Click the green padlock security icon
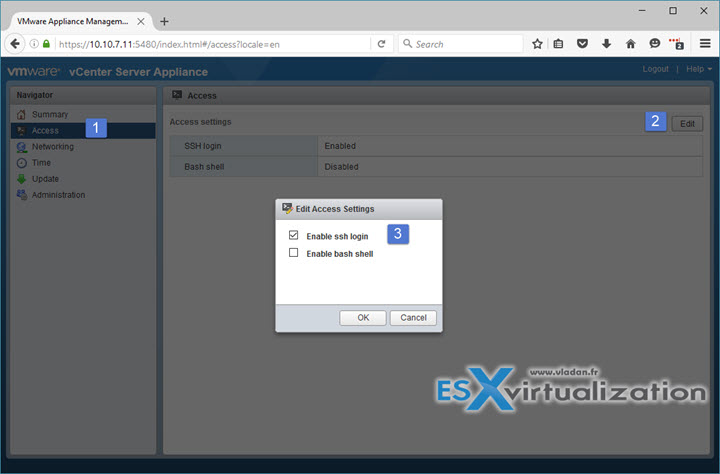The image size is (720, 474). click(x=46, y=44)
